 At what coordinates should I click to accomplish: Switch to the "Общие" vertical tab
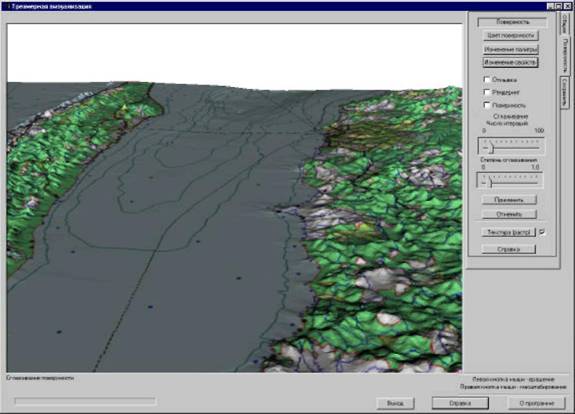pos(563,24)
